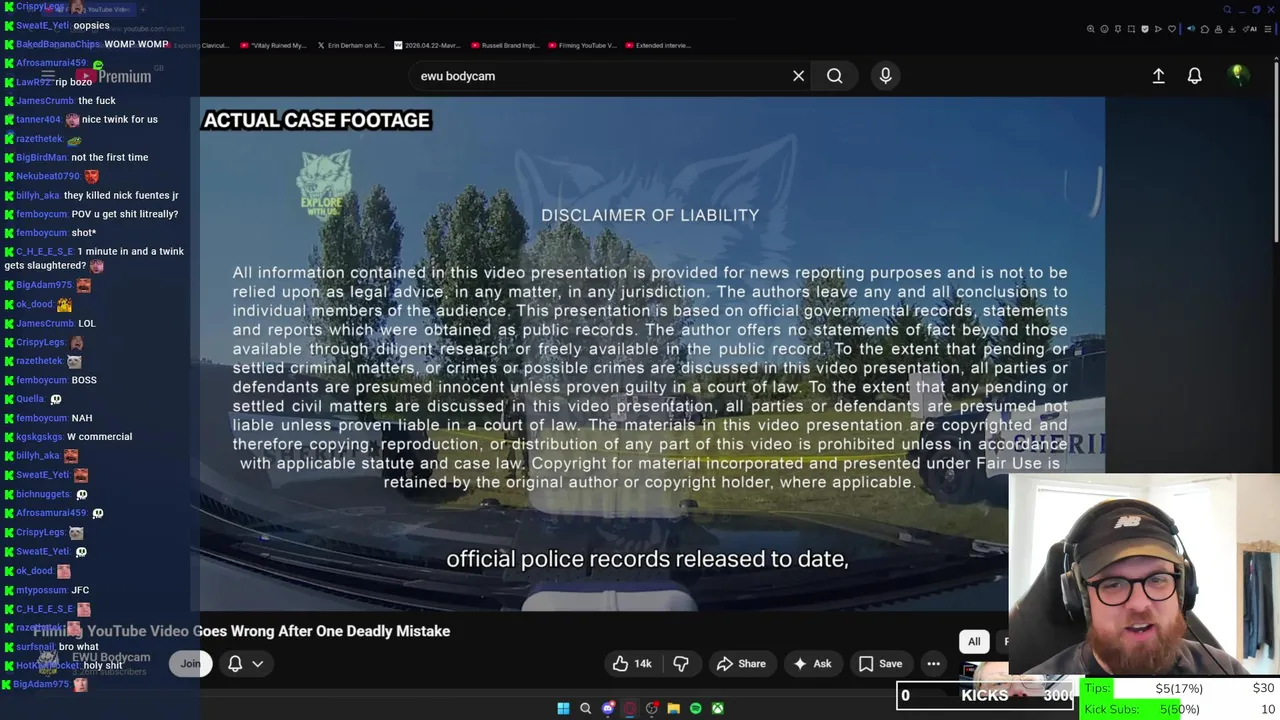Click the search-tabs magnifier in title bar
The image size is (1280, 720).
1227,9
